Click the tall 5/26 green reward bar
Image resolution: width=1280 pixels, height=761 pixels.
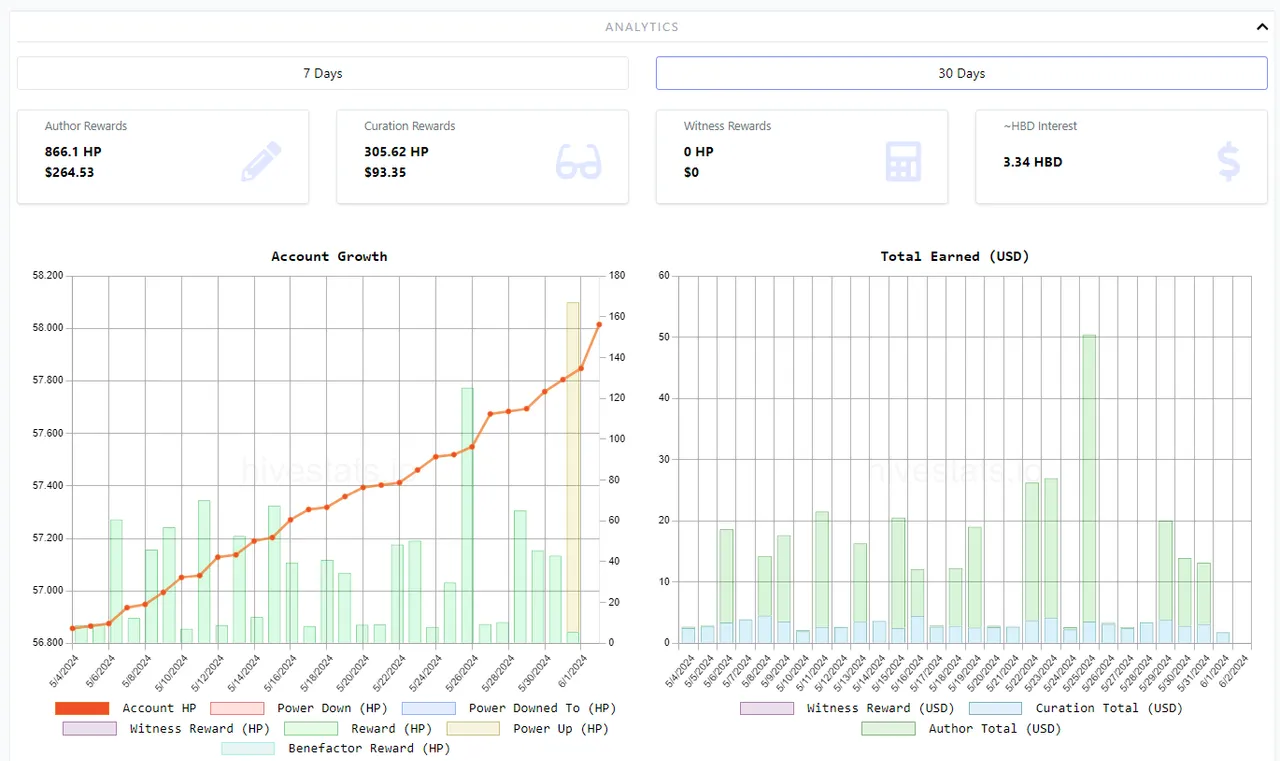pos(467,515)
